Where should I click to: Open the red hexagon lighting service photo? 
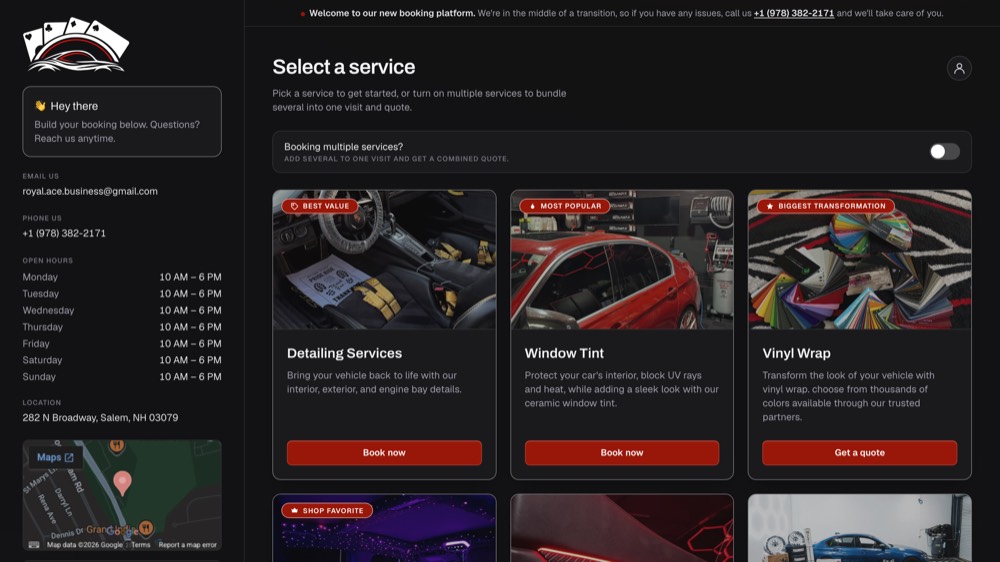coord(622,528)
